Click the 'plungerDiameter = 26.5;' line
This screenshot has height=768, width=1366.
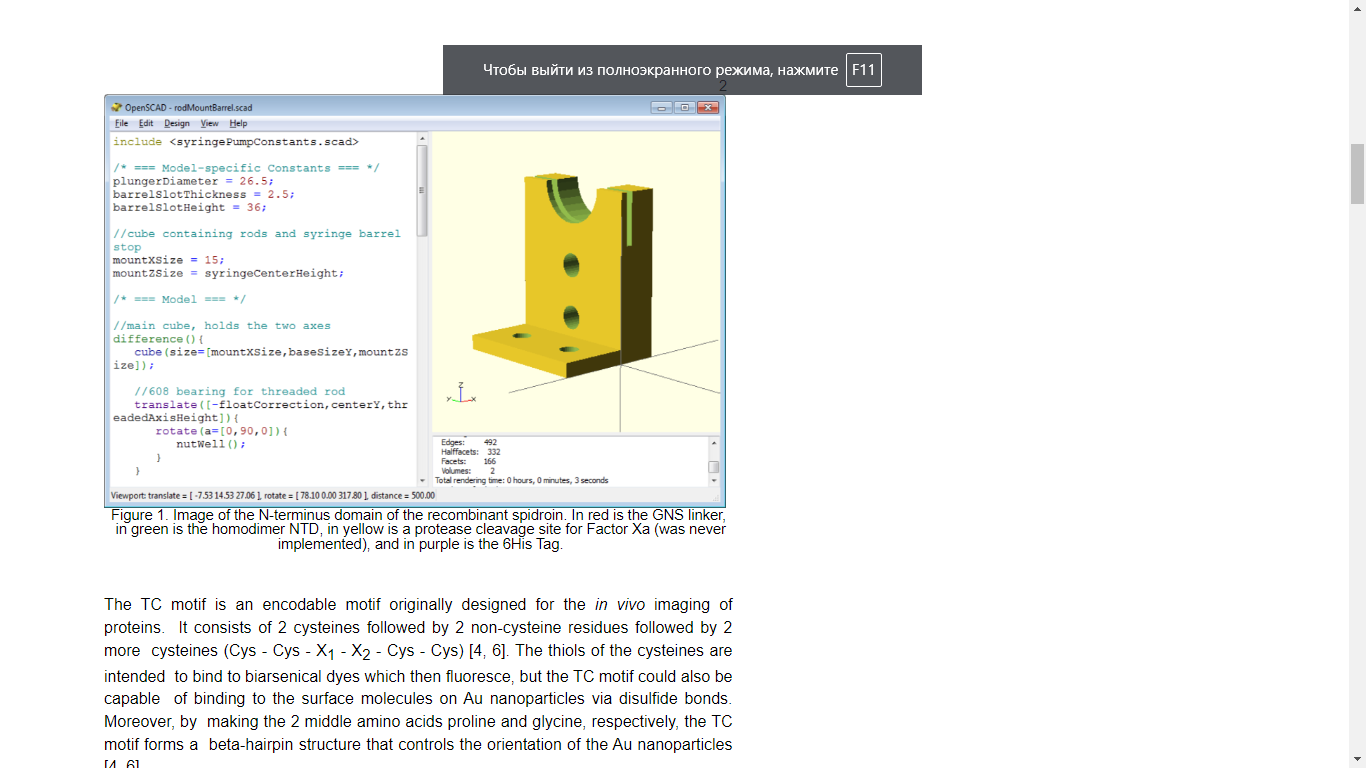coord(193,181)
